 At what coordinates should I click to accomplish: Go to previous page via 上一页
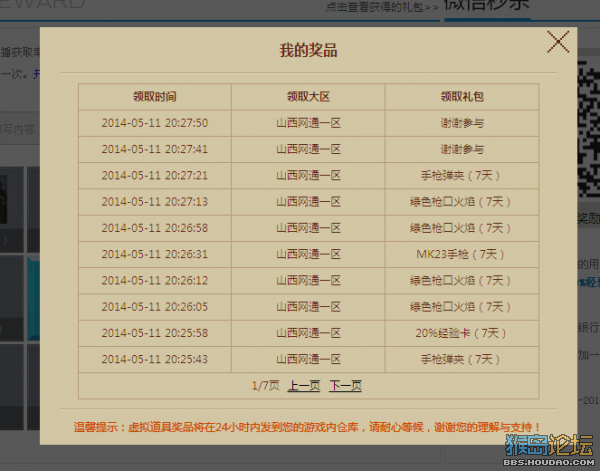point(304,385)
